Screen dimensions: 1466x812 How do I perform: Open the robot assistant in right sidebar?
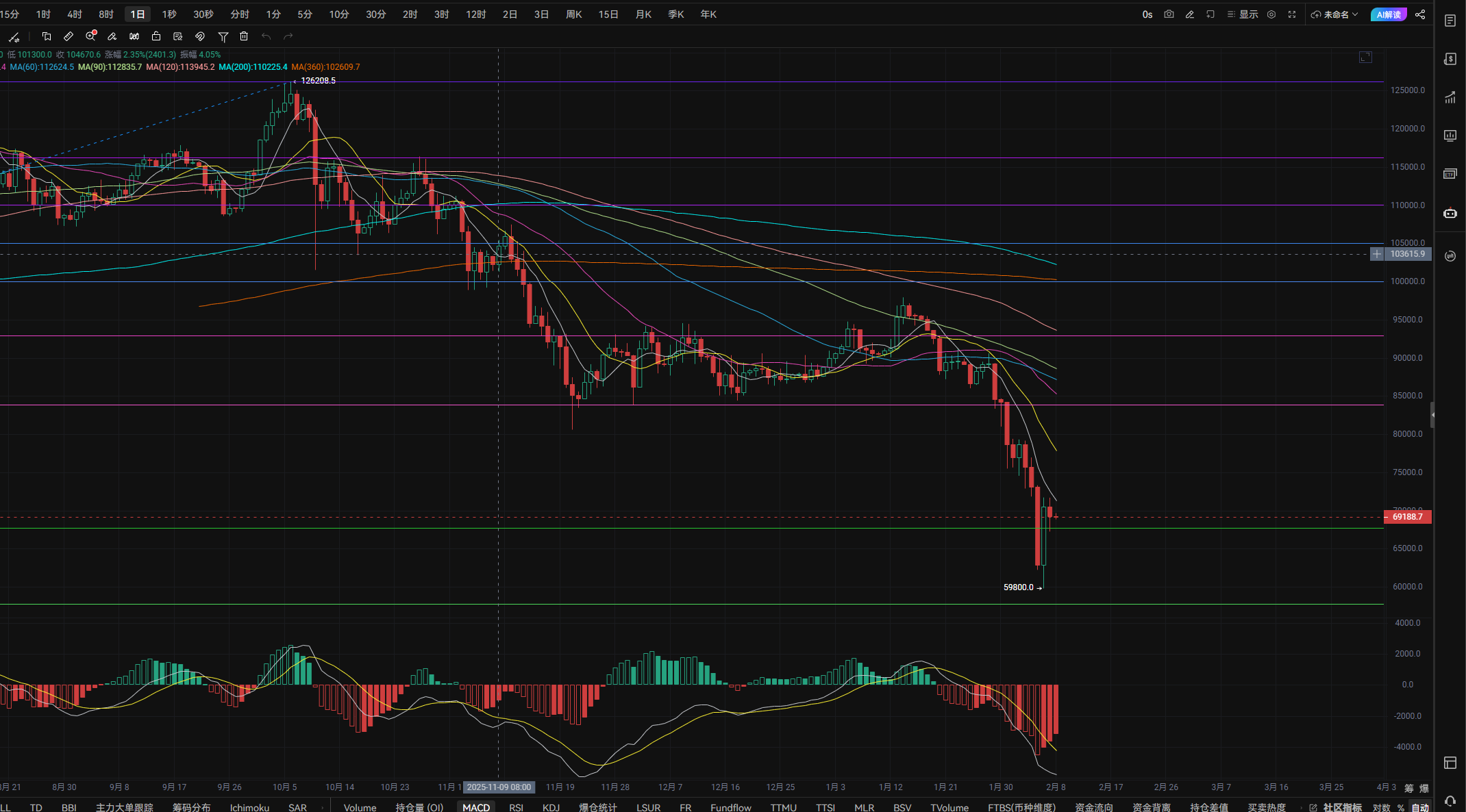[x=1450, y=213]
